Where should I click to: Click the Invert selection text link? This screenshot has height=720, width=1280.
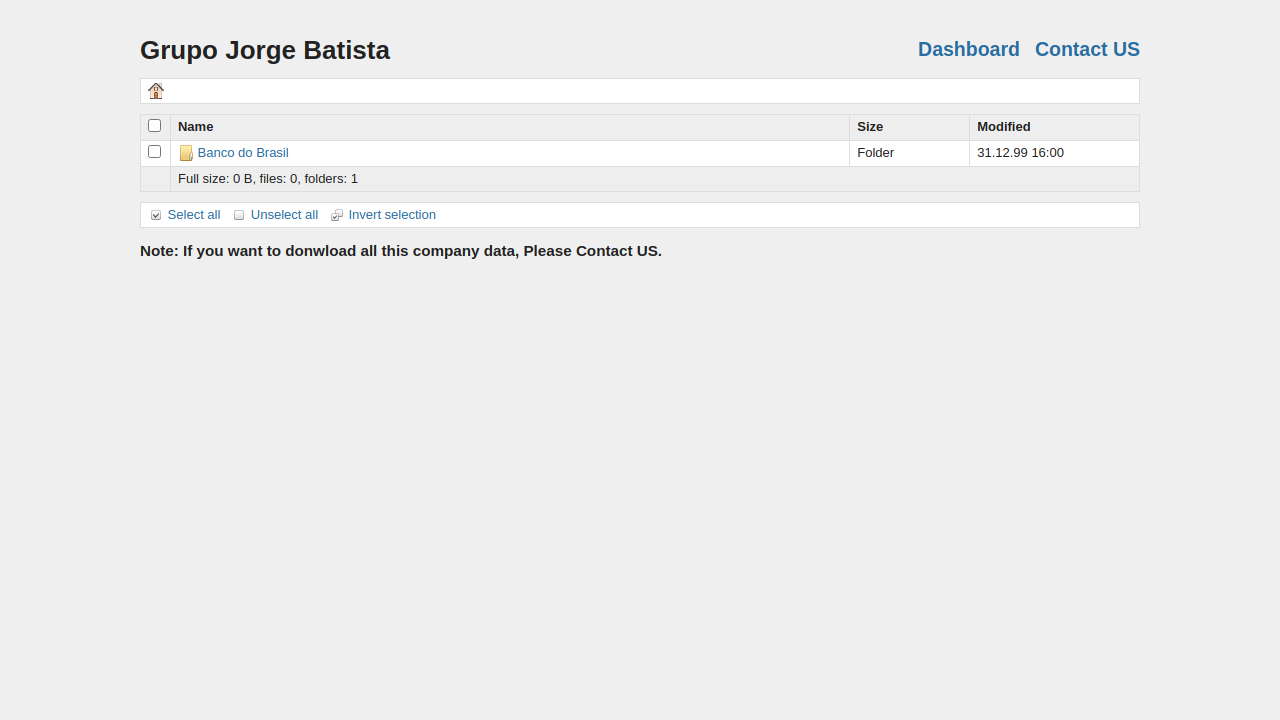point(392,215)
